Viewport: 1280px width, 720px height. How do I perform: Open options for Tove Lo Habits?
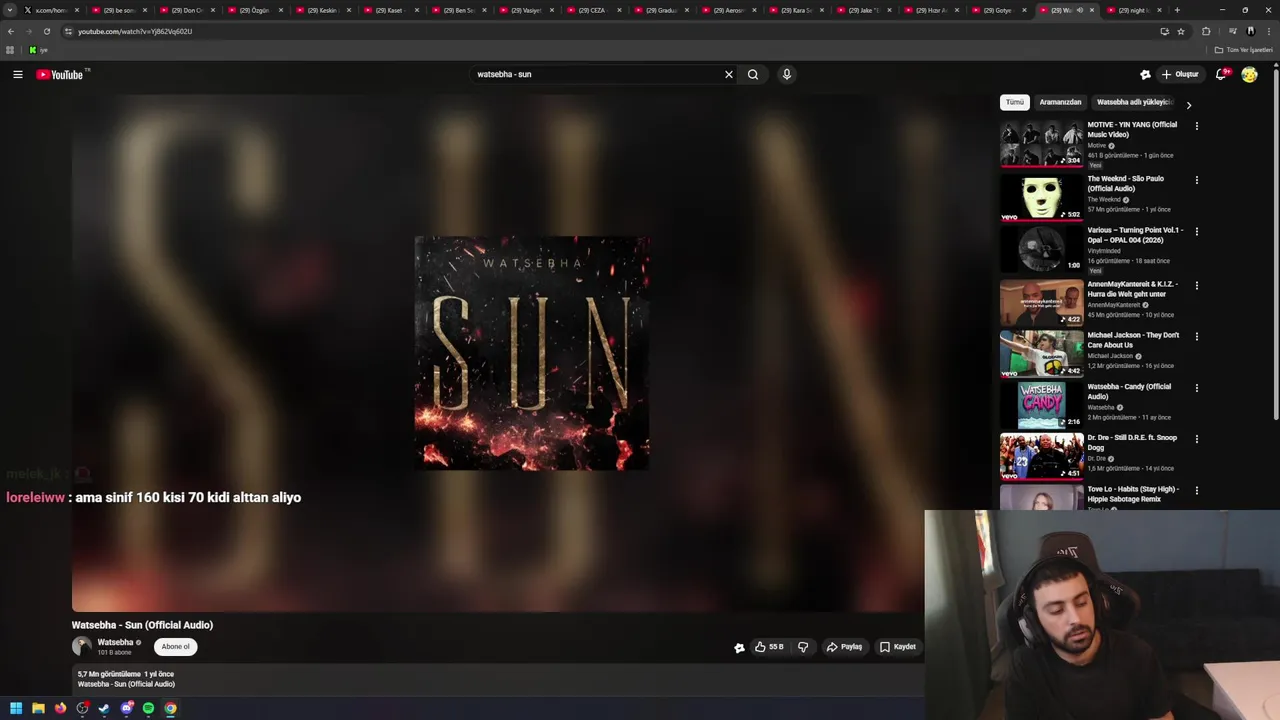1196,490
